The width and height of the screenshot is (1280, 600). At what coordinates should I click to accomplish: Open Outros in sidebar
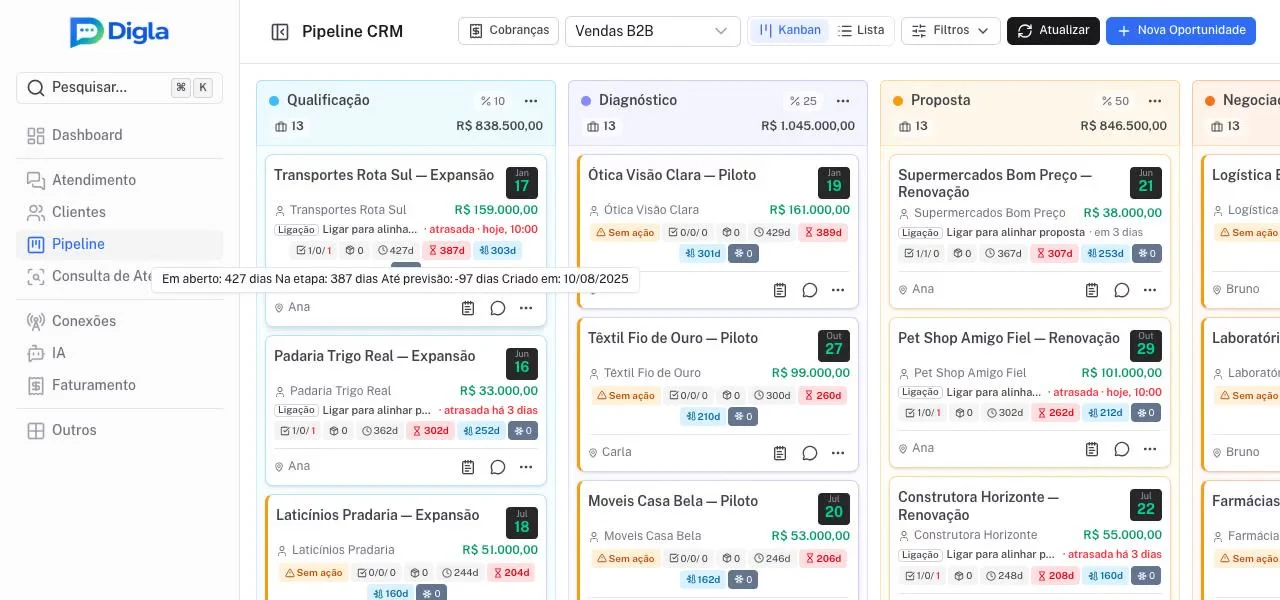pos(119,430)
